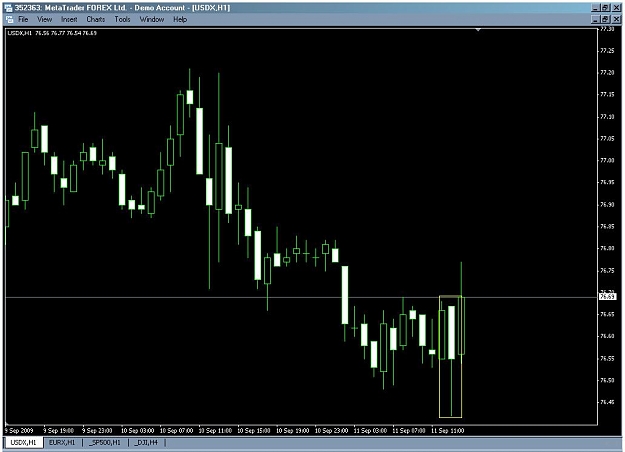Switch to the EURX,H1 chart tab
The image size is (625, 452).
[62, 442]
